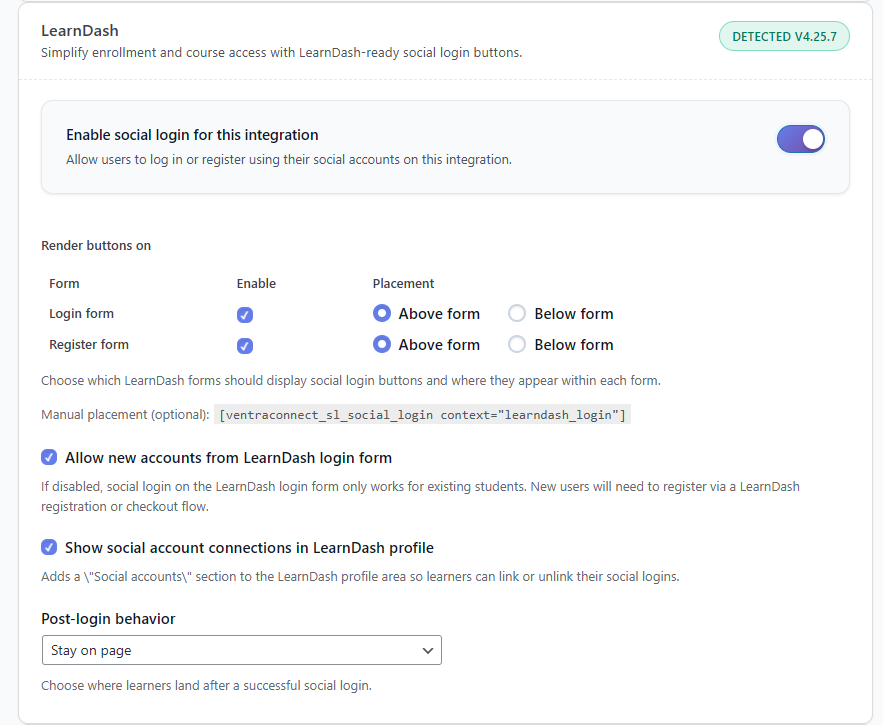The width and height of the screenshot is (883, 725).
Task: Toggle off the Enable social login switch
Action: pyautogui.click(x=800, y=139)
